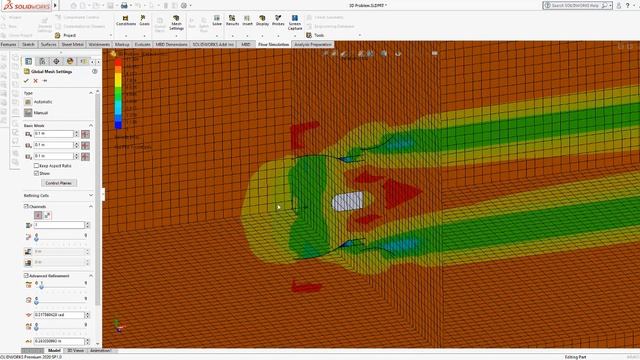640x360 pixels.
Task: Open the Display ribbon tool
Action: pyautogui.click(x=262, y=20)
